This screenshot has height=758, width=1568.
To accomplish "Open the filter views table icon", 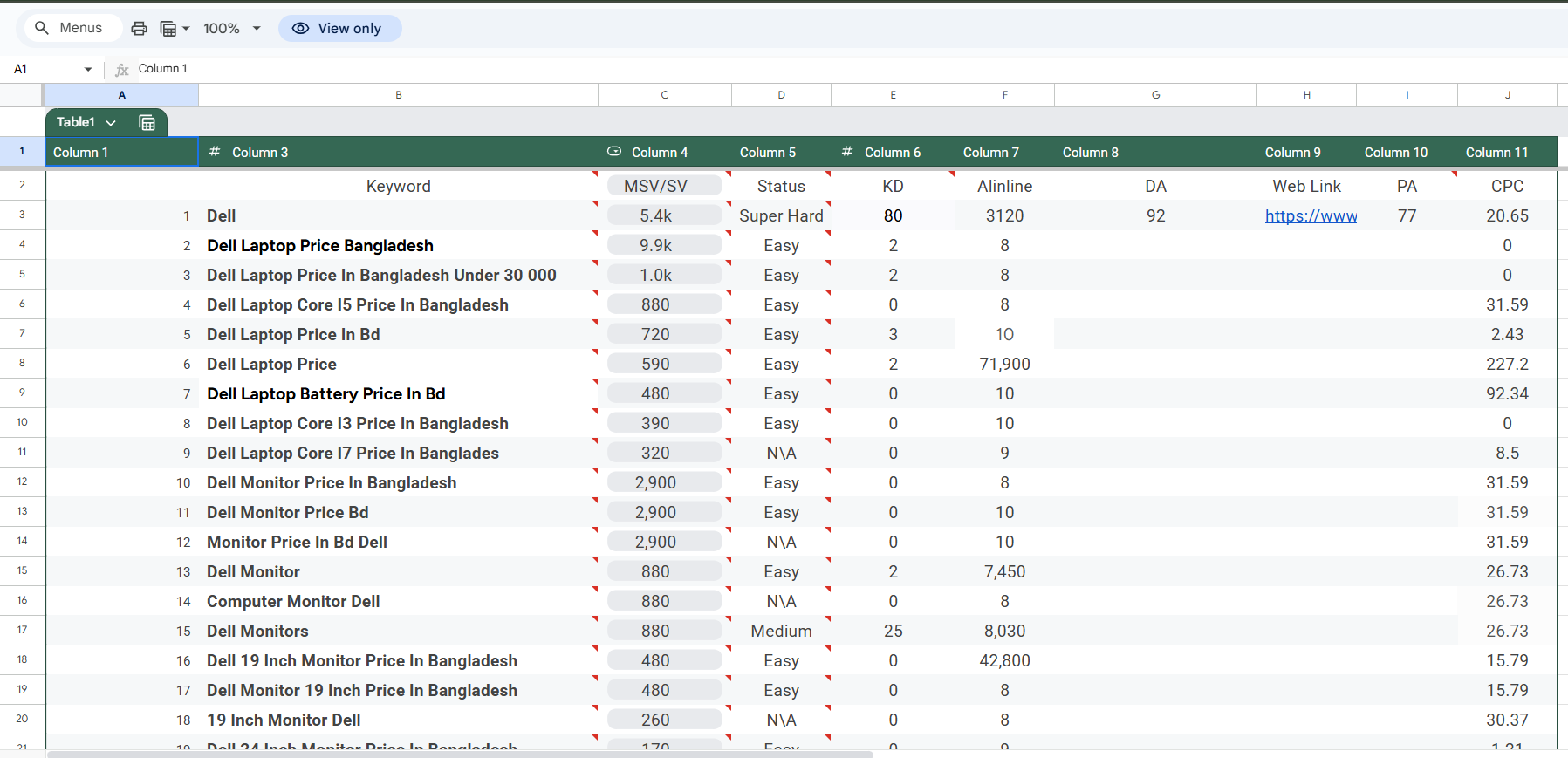I will pyautogui.click(x=168, y=29).
